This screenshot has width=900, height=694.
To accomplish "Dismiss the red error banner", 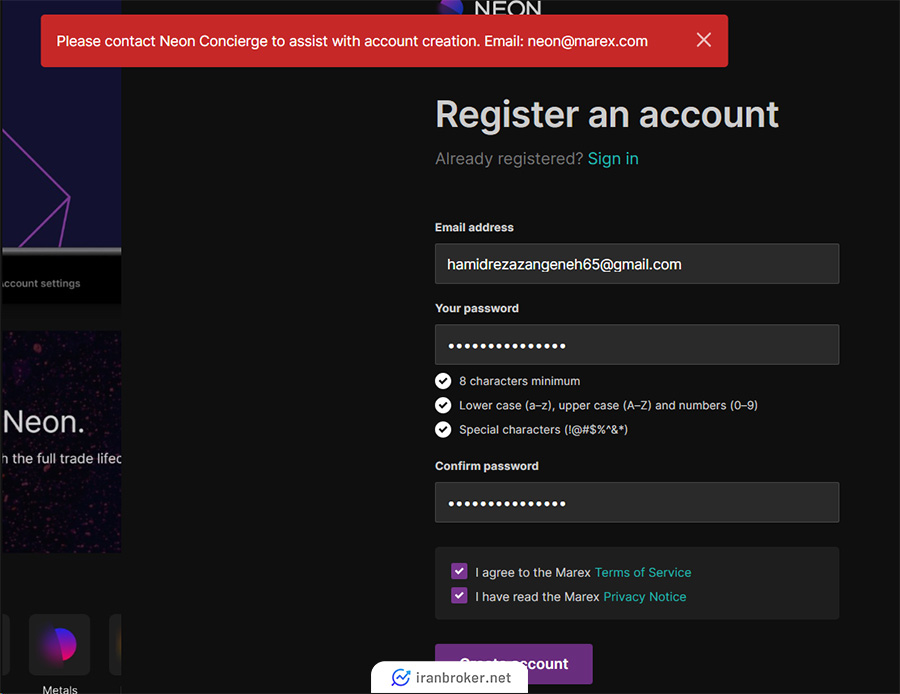I will click(704, 40).
